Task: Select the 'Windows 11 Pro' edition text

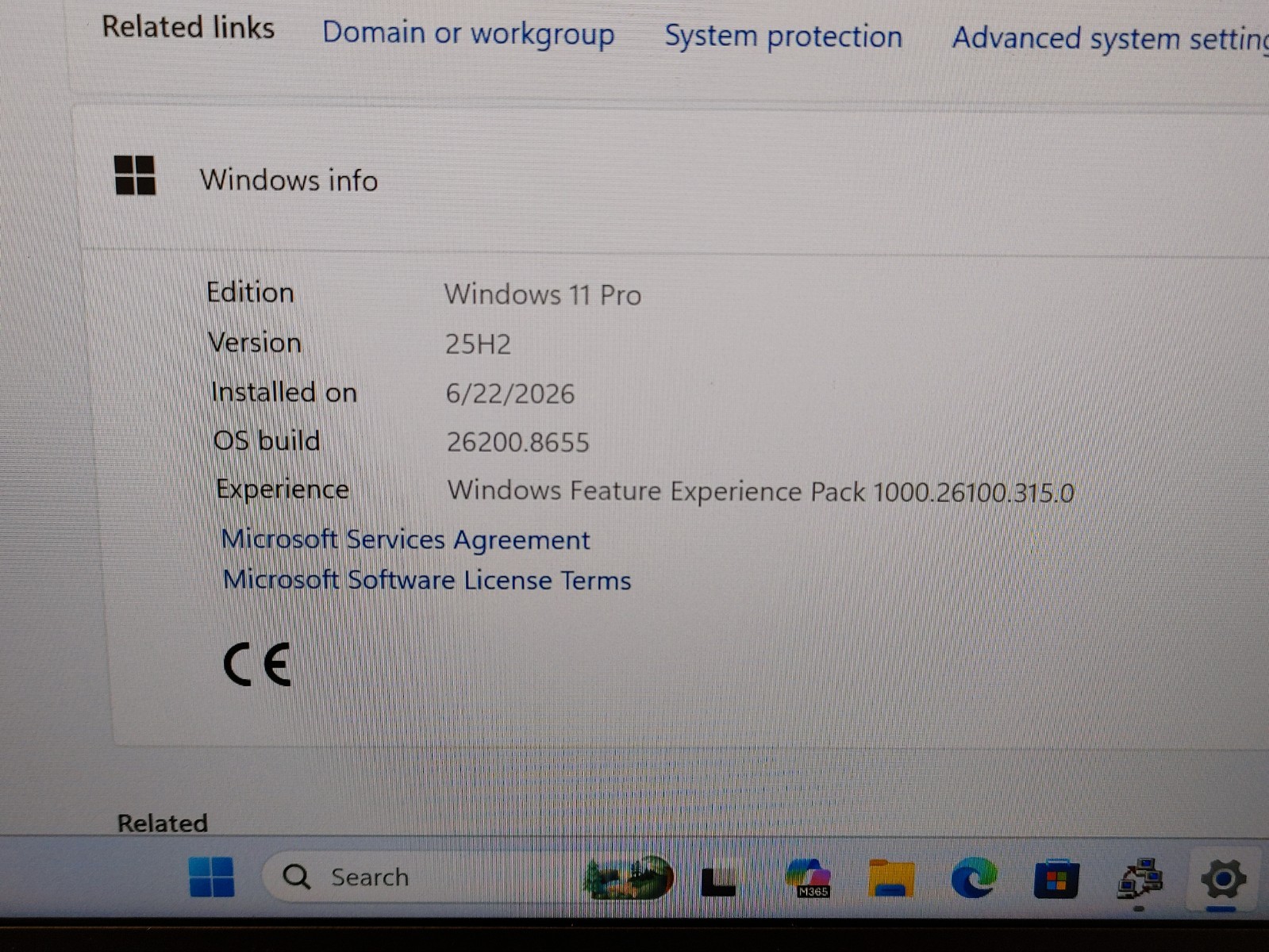Action: pyautogui.click(x=543, y=294)
